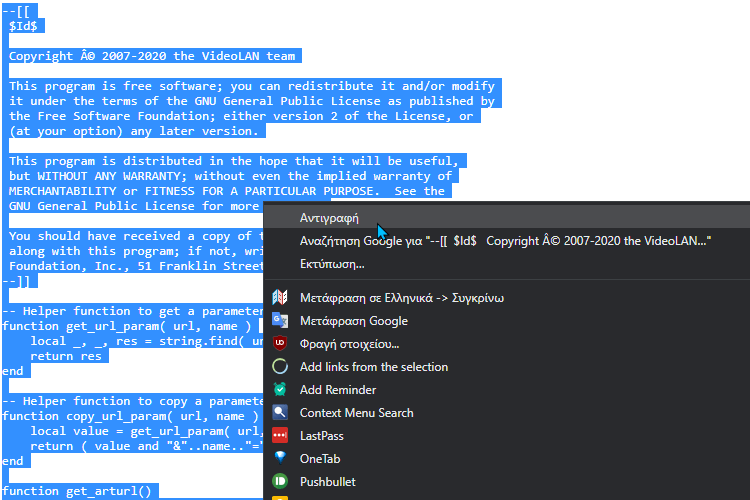Select the LastPass menu entry

[507, 435]
